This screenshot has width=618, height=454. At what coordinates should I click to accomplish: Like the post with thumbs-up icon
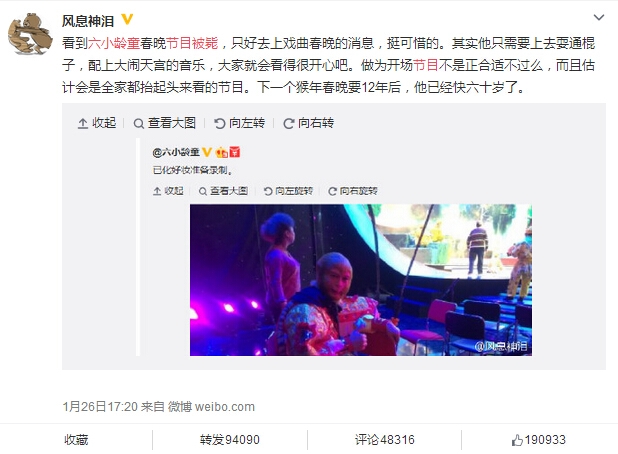(x=517, y=440)
